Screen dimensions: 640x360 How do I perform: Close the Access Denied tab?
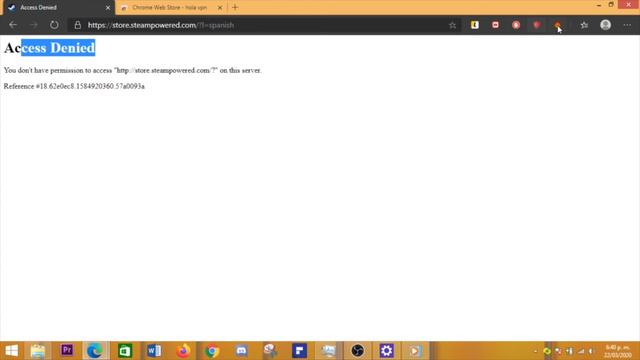(108, 7)
